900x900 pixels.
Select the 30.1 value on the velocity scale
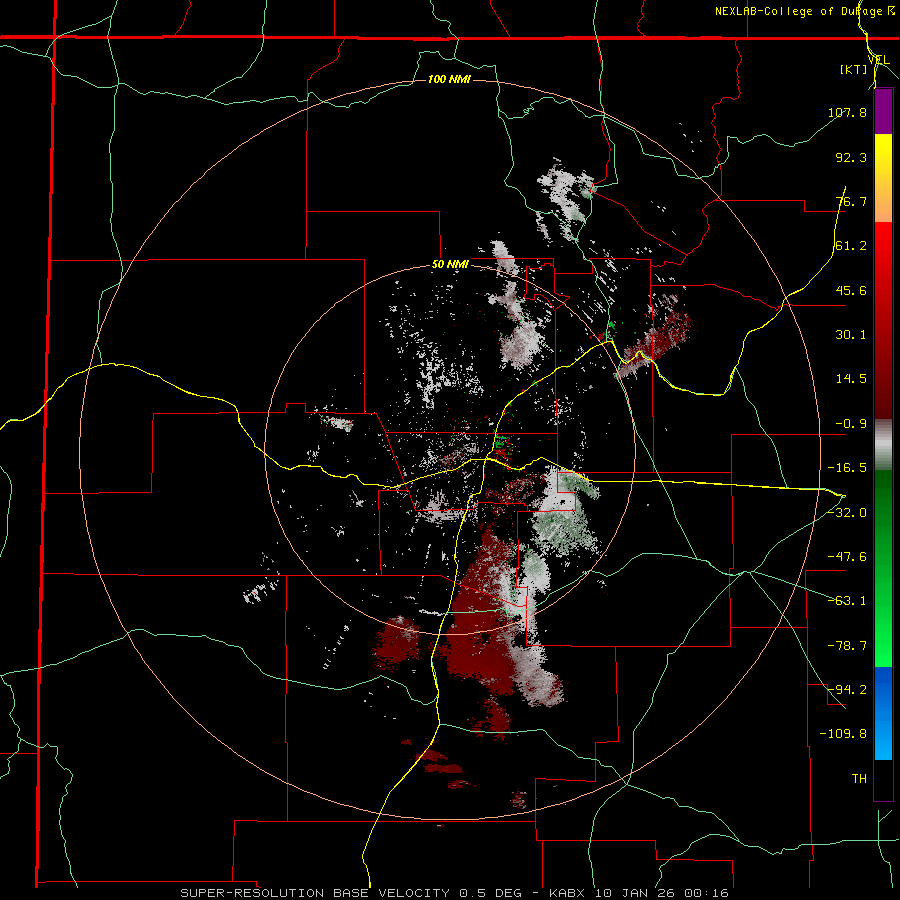[x=851, y=335]
